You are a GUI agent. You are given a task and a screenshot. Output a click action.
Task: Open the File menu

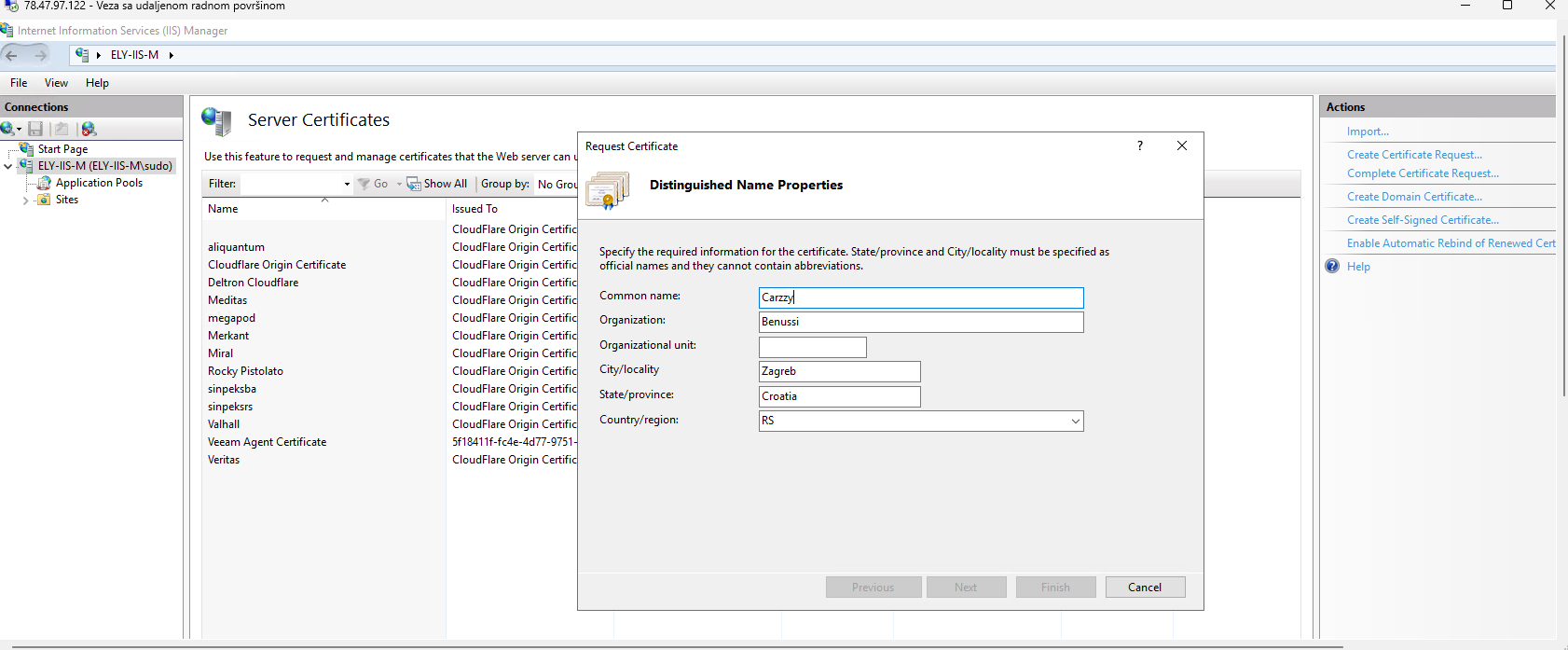point(19,83)
